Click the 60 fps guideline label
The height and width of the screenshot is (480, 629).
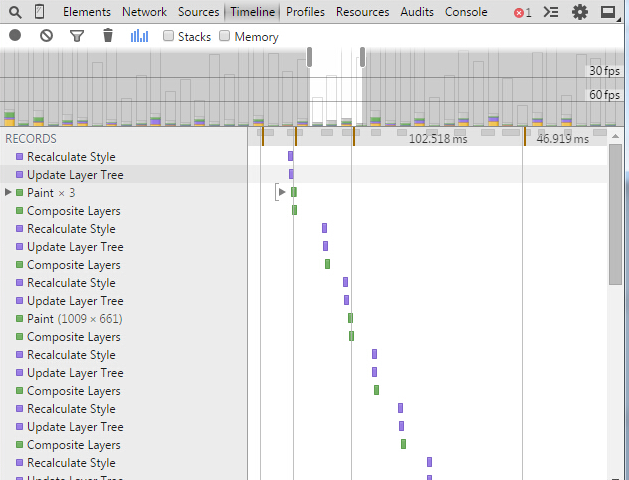(x=604, y=95)
